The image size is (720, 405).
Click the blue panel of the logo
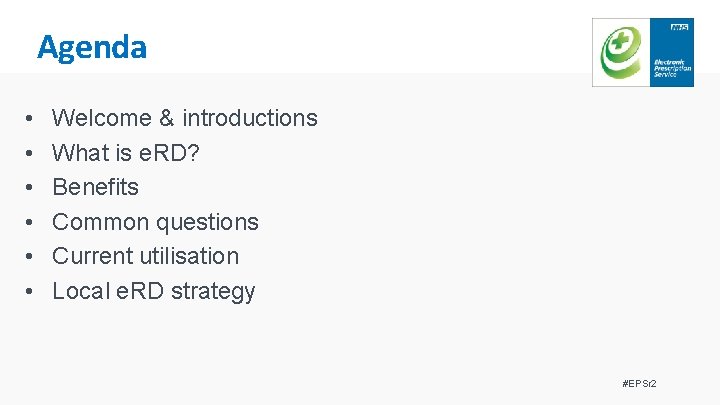coord(672,45)
